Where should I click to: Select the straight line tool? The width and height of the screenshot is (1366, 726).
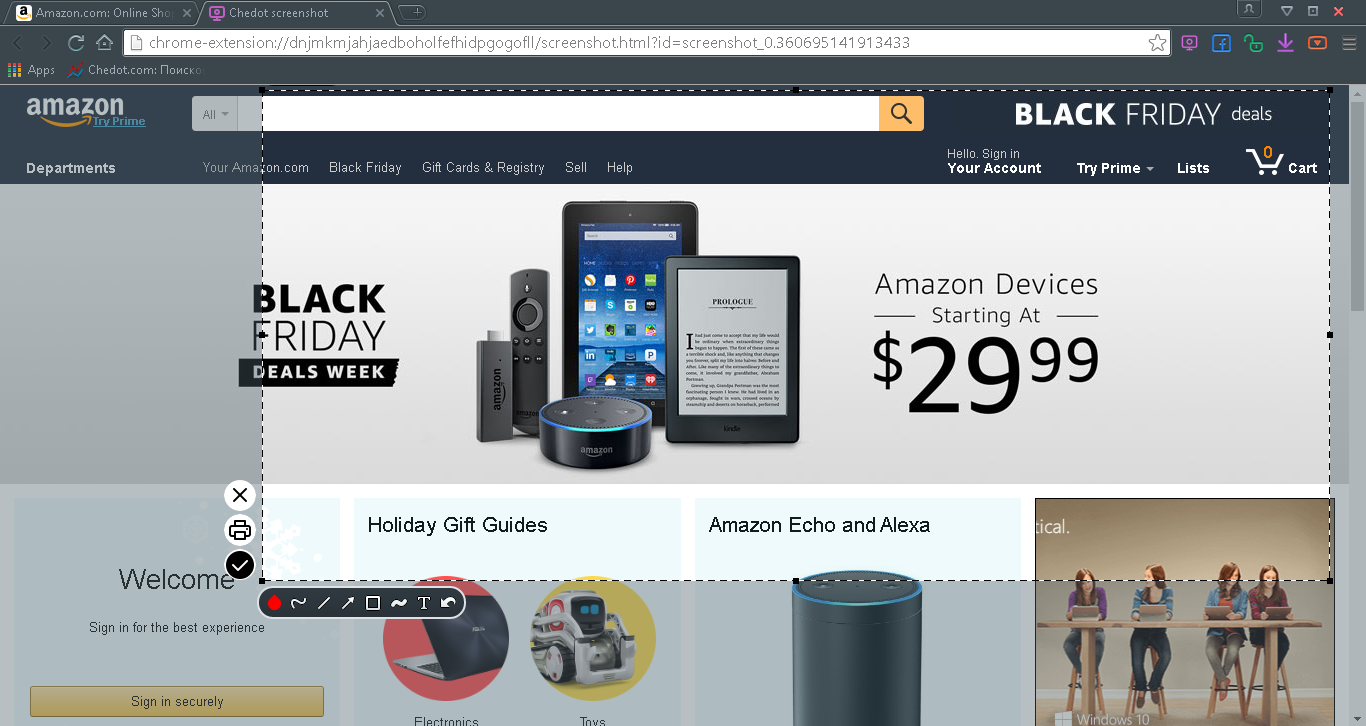tap(323, 603)
